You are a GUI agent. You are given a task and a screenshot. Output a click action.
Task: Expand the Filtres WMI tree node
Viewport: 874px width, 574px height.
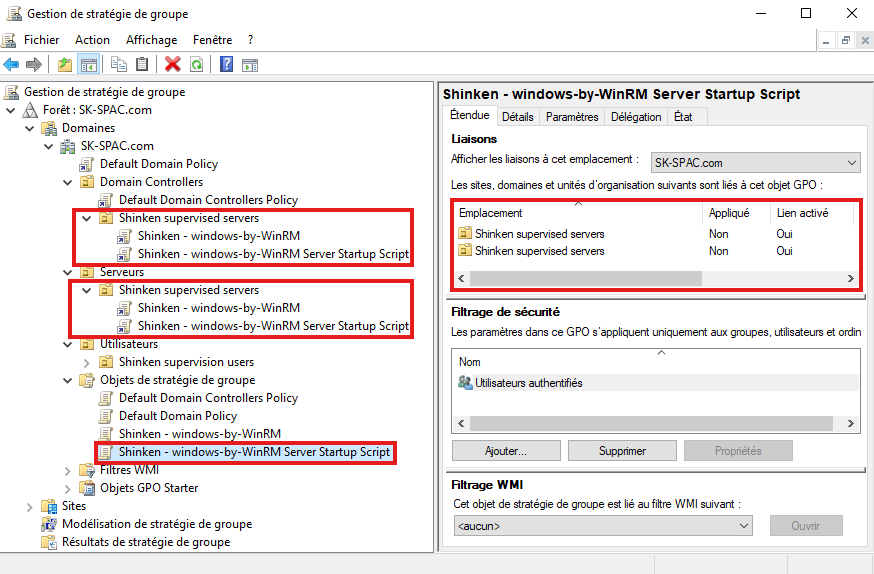pyautogui.click(x=67, y=470)
